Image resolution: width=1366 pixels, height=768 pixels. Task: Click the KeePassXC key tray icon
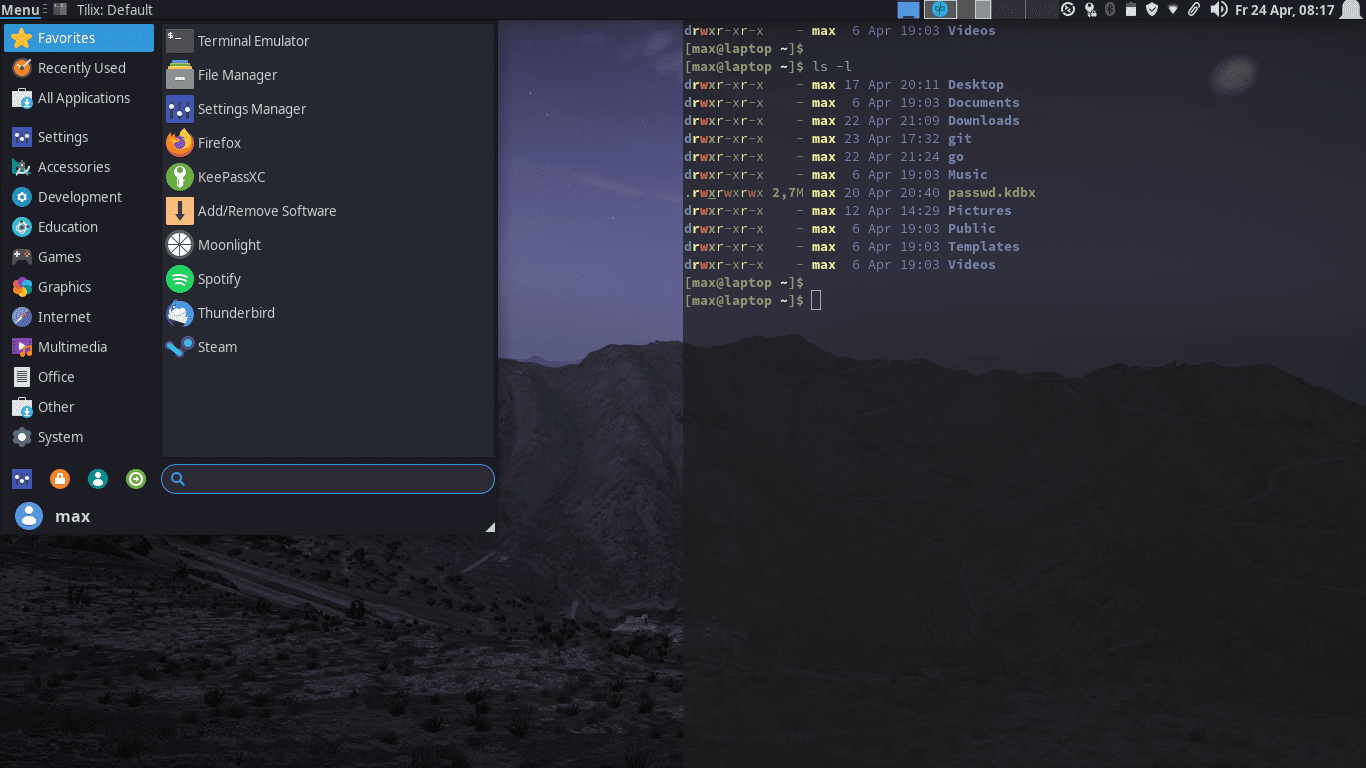(1090, 10)
